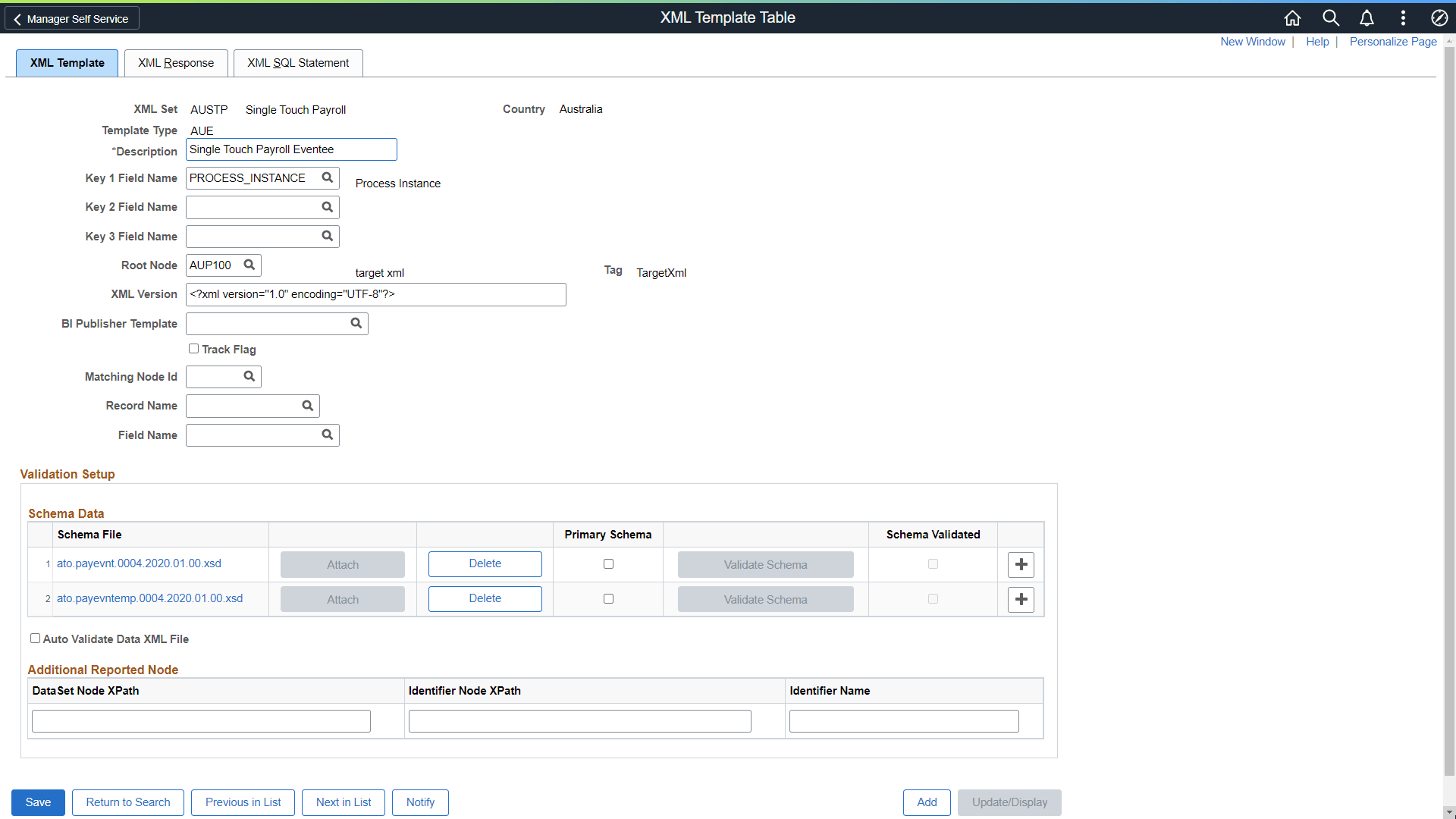Click Personalize Page link
Screen dimensions: 1456x819
1392,42
